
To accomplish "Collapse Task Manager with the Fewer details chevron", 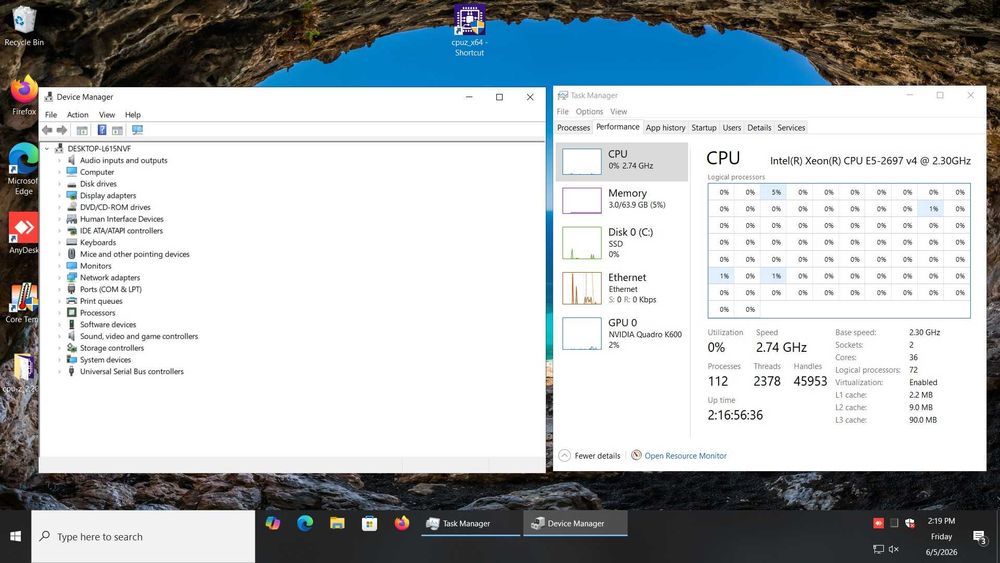I will pos(564,455).
